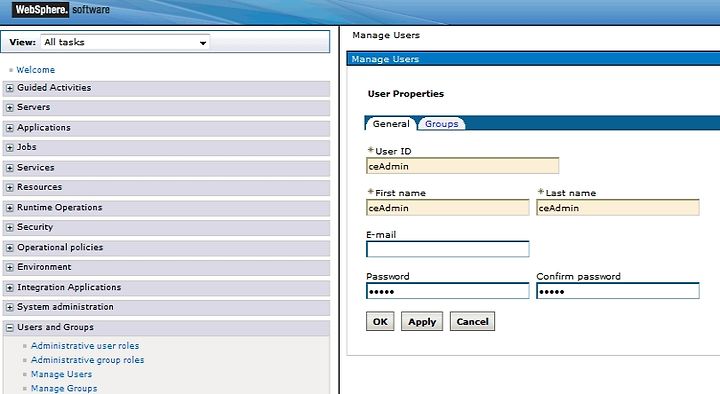Viewport: 720px width, 394px height.
Task: Switch to the Groups tab
Action: pyautogui.click(x=441, y=124)
